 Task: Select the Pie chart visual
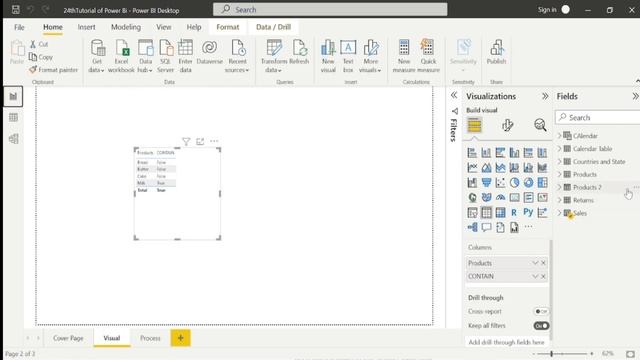tap(514, 182)
